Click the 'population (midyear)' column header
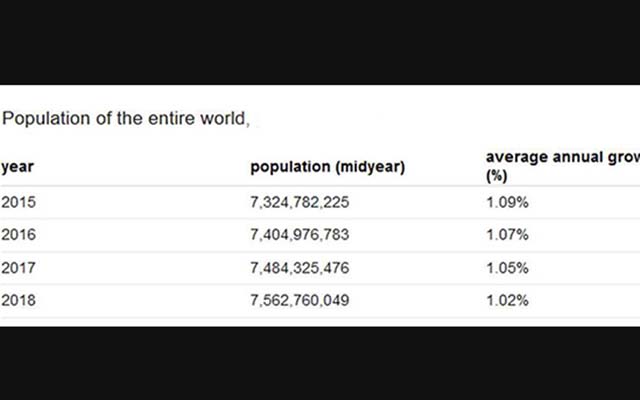Image resolution: width=640 pixels, height=400 pixels. click(x=328, y=167)
